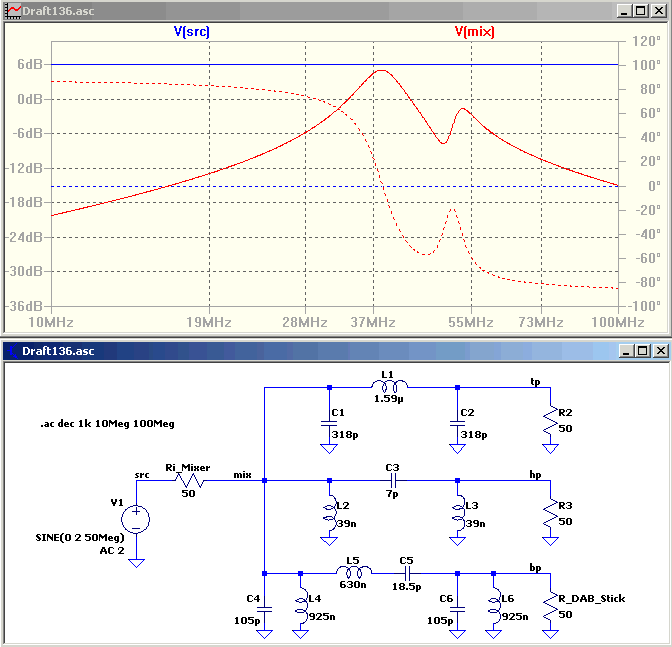Maximize the plot window
The image size is (672, 647).
click(x=641, y=11)
